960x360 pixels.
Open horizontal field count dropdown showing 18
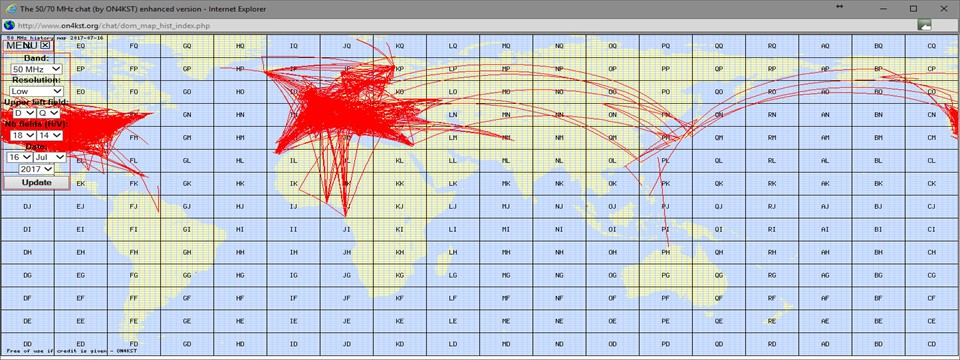pyautogui.click(x=24, y=135)
